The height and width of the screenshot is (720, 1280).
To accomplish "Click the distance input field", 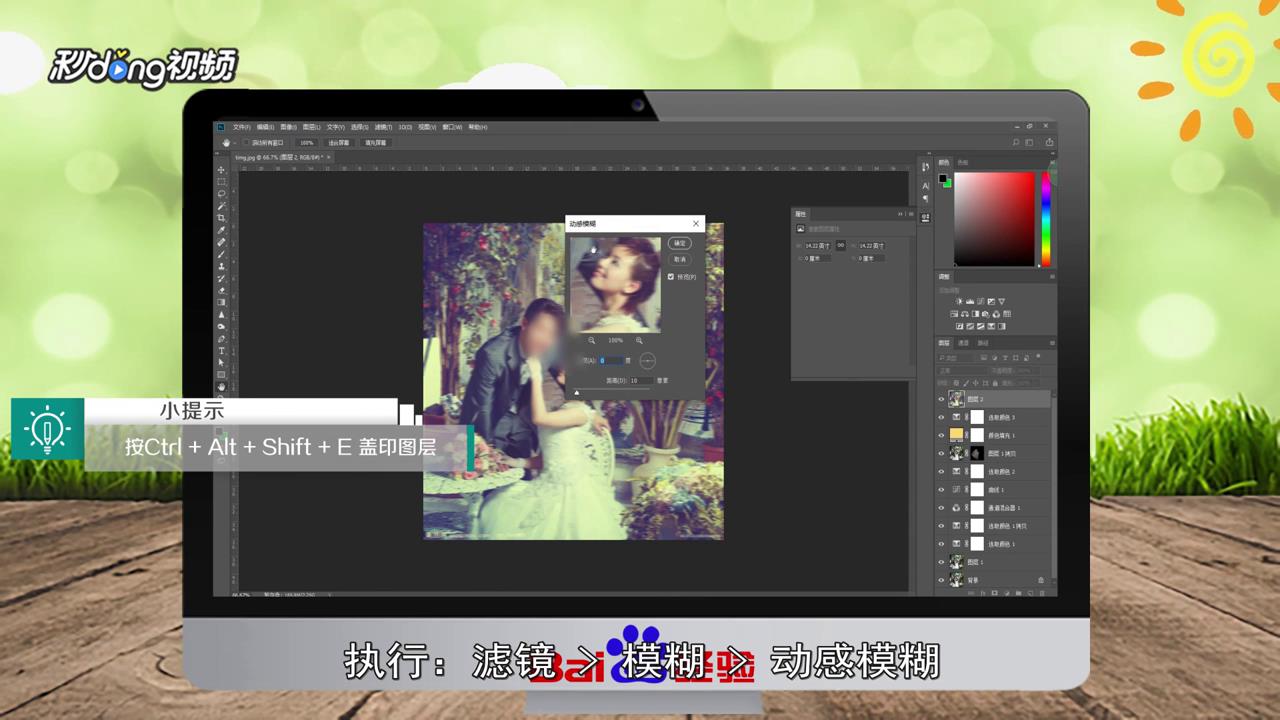I will coord(641,380).
